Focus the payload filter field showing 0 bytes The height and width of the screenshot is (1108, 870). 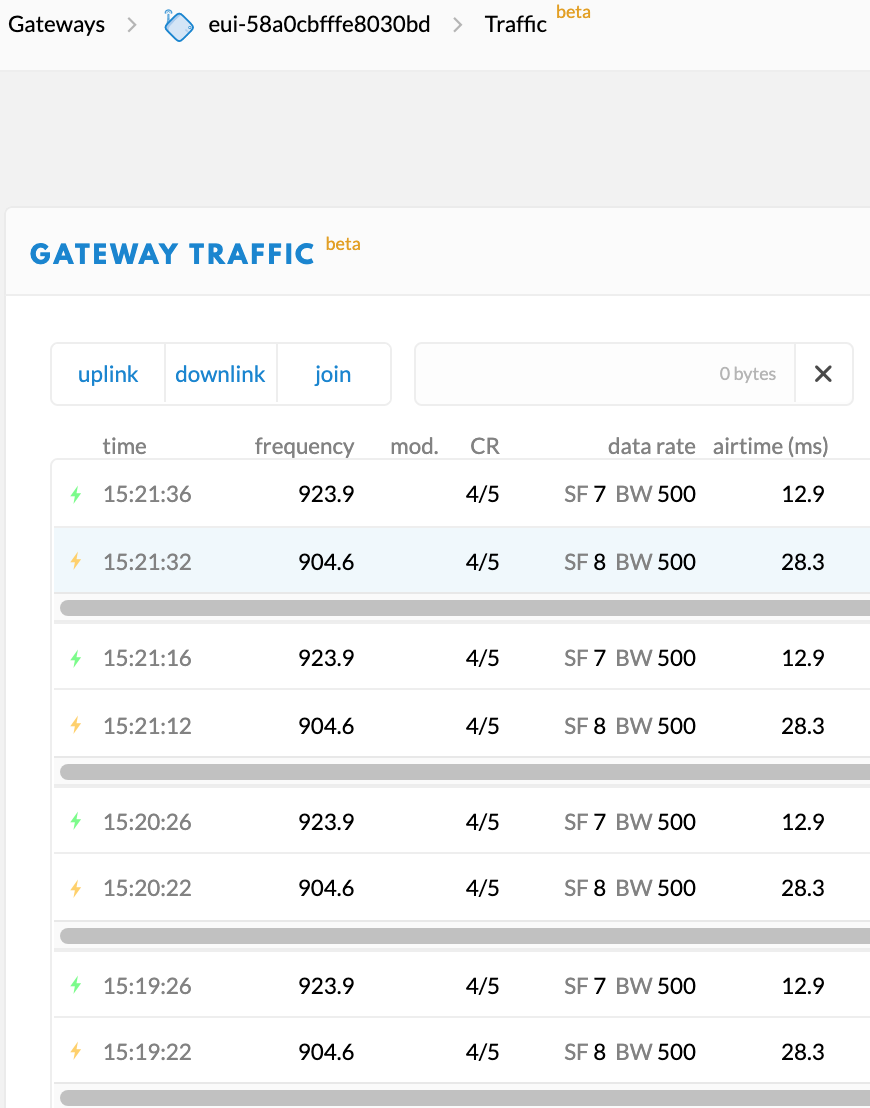[x=605, y=374]
